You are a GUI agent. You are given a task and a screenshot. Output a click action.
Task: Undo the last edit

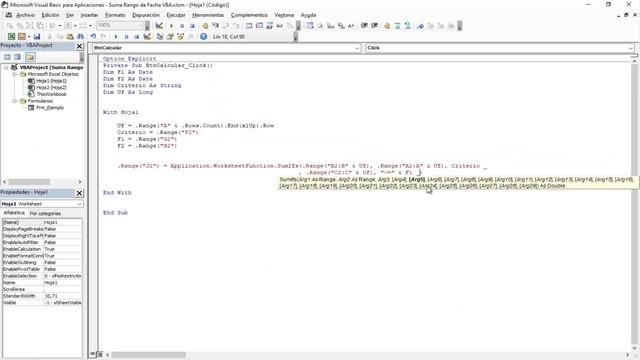point(93,37)
